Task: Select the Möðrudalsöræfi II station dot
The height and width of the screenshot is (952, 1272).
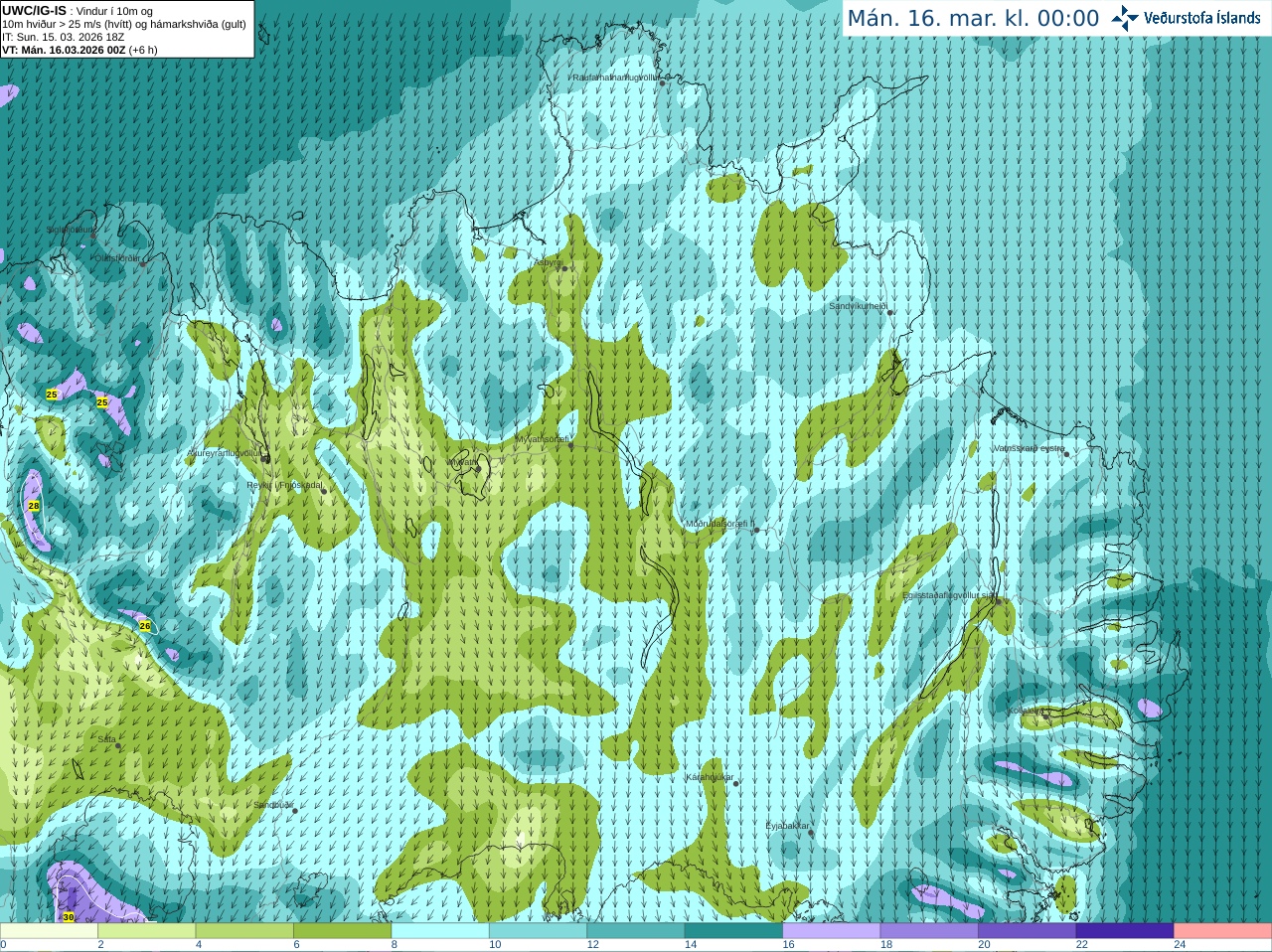Action: pos(757,531)
